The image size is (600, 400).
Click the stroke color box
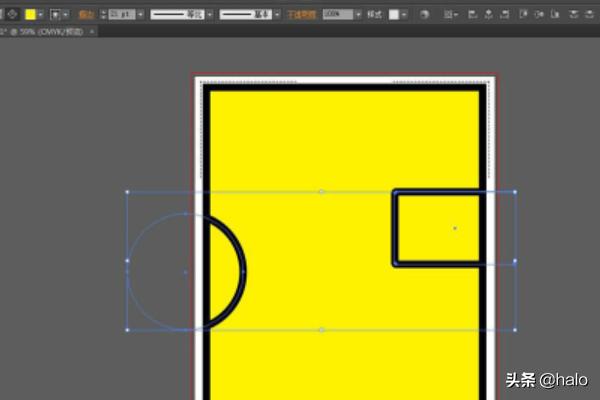click(x=54, y=15)
